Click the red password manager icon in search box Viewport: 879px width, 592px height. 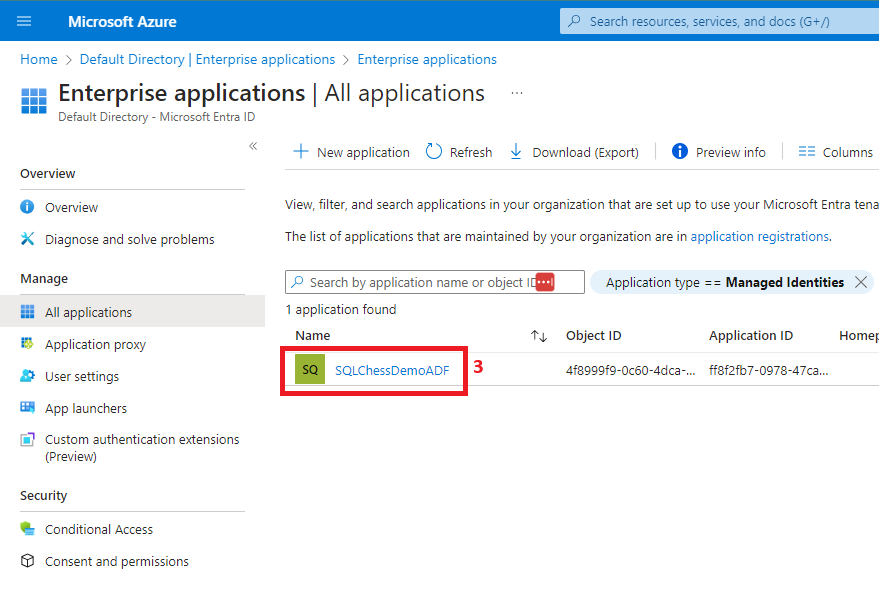545,282
